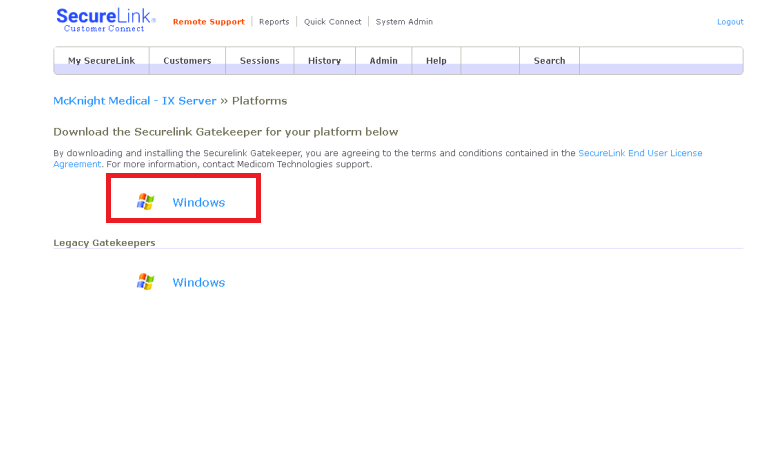This screenshot has width=771, height=464.
Task: Download the current Windows Gatekeeper link
Action: point(199,202)
